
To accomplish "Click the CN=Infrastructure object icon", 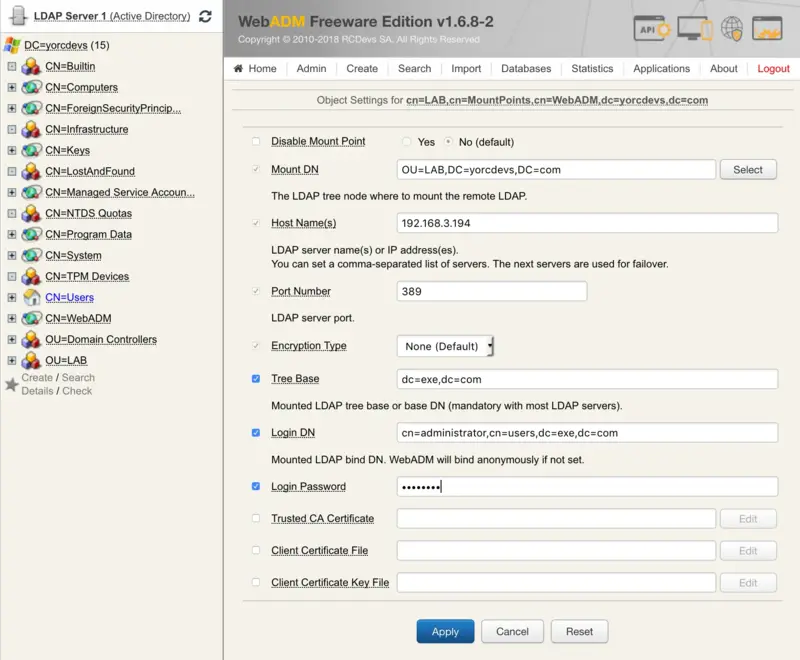I will tap(32, 129).
